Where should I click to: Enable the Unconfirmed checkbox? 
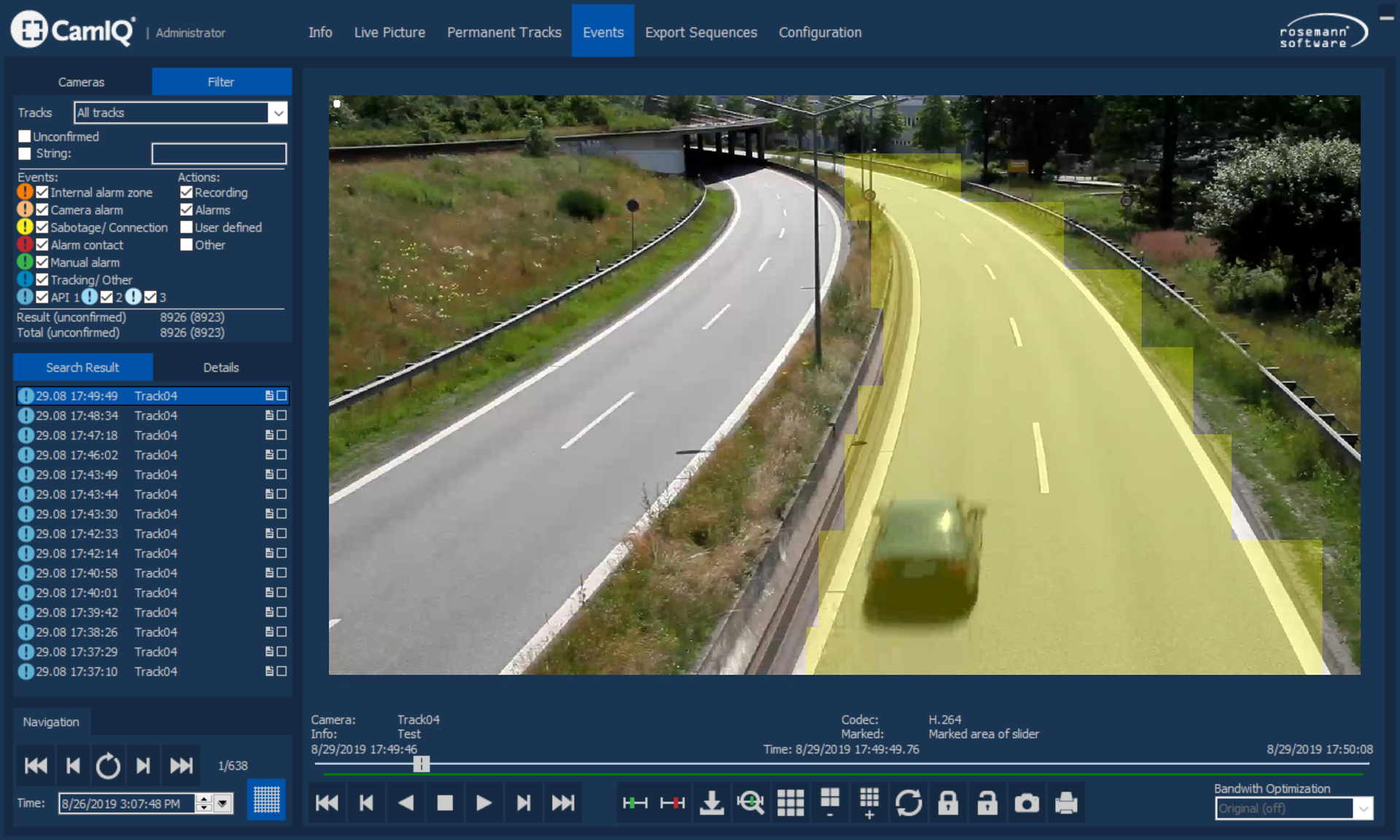25,136
